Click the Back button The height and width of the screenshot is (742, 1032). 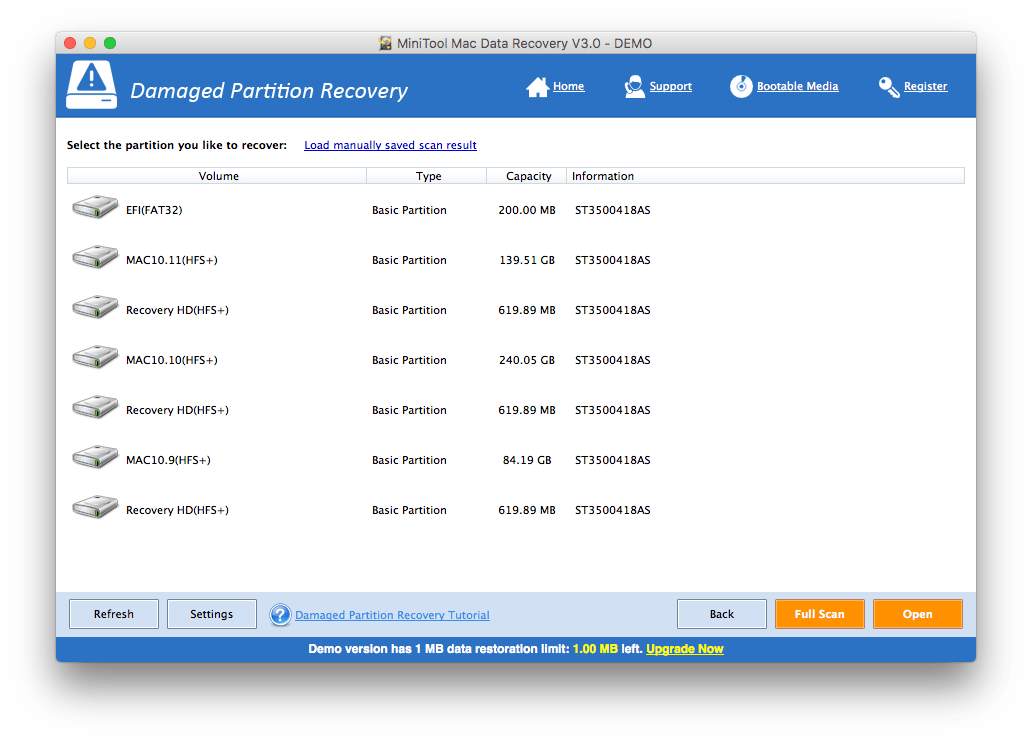point(721,614)
